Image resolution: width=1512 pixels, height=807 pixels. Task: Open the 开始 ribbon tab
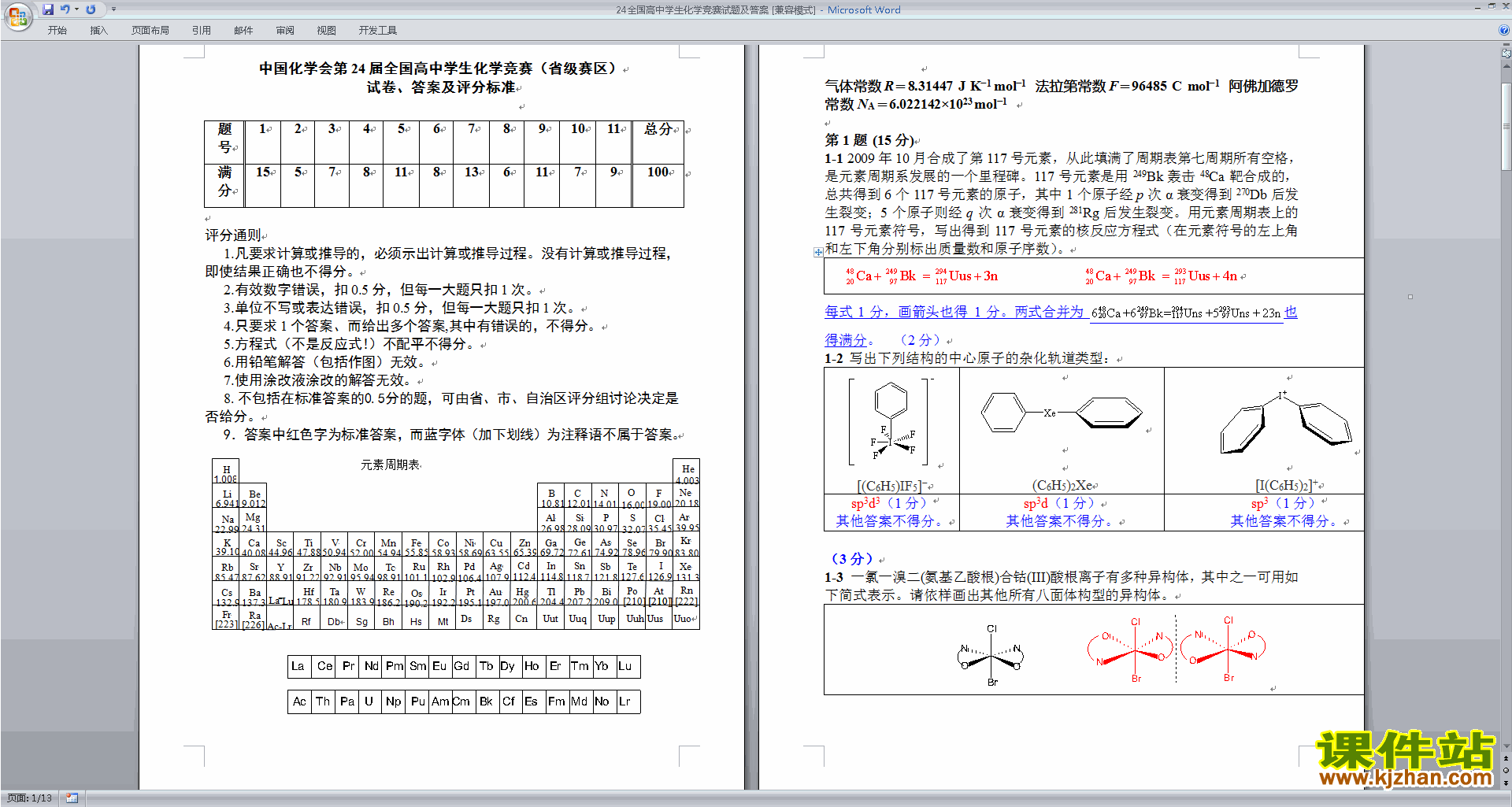pos(57,31)
